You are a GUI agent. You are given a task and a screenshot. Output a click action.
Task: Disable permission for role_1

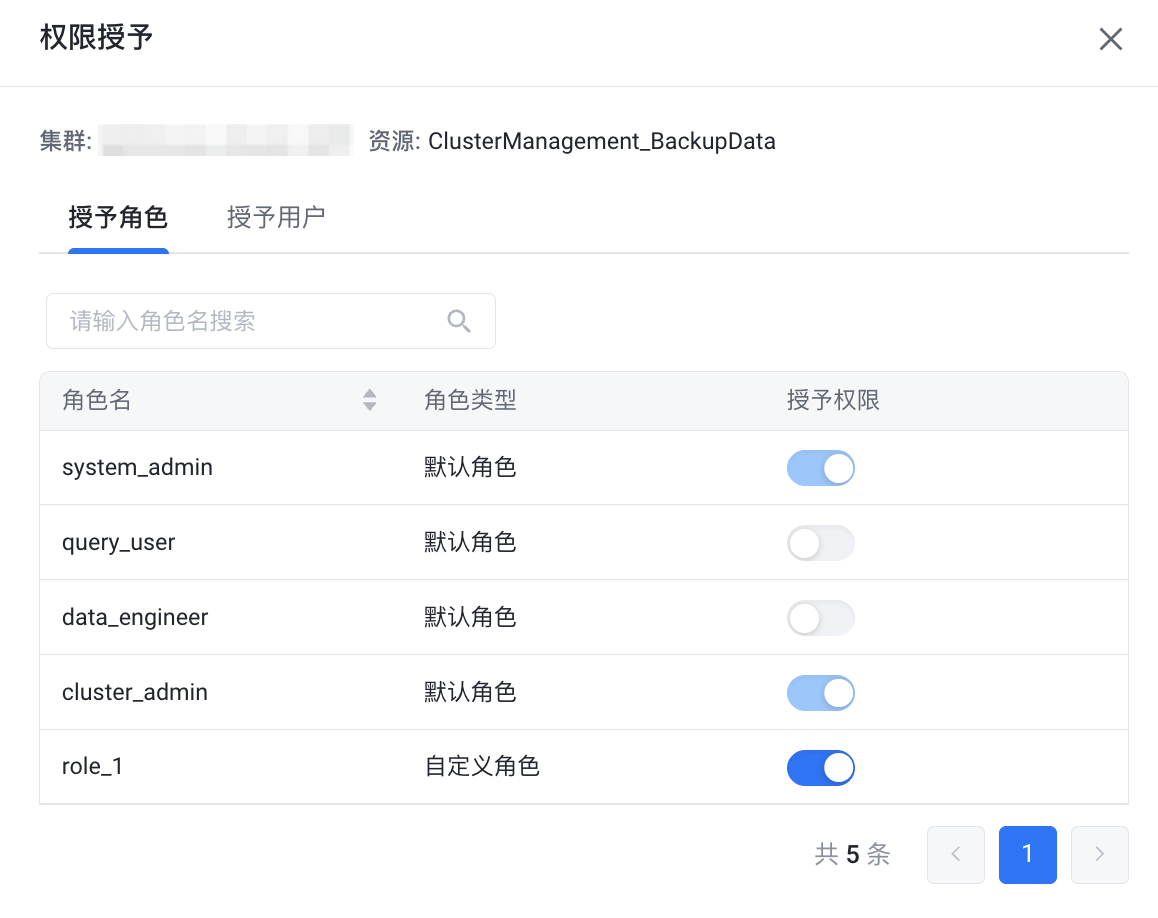820,768
